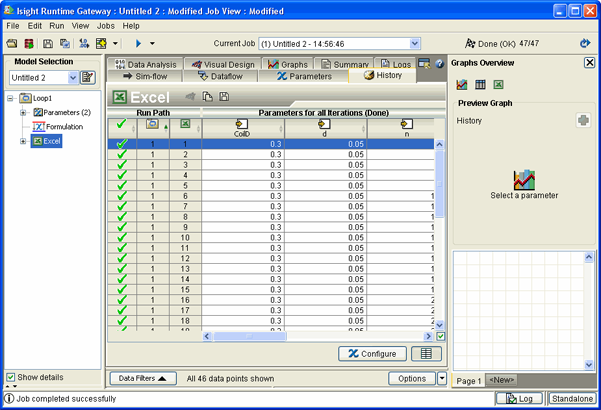Click the Configure button
This screenshot has height=410, width=601.
click(373, 354)
